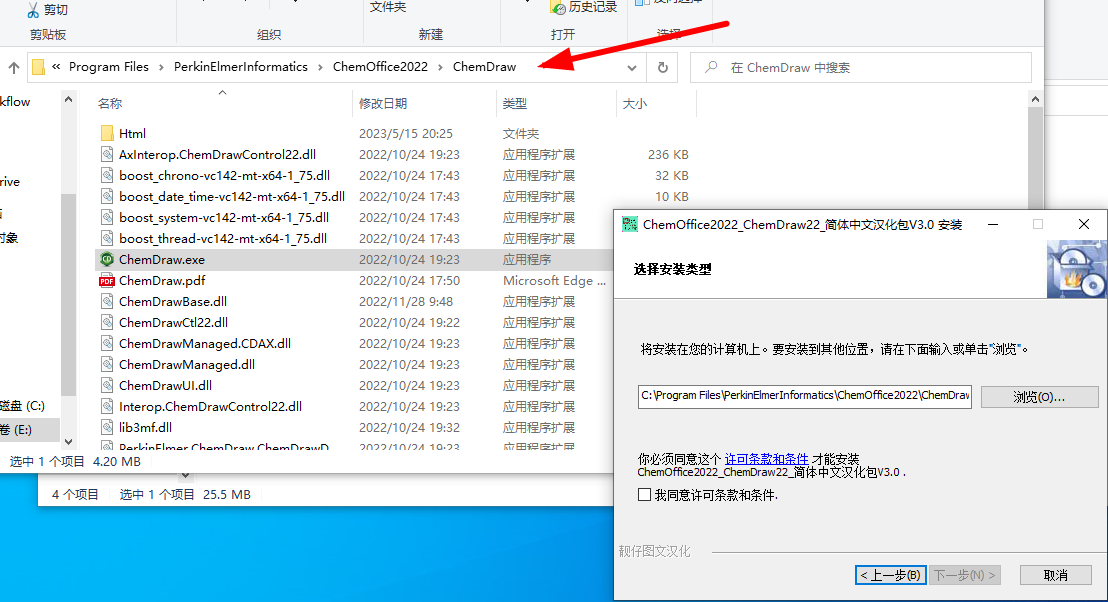This screenshot has height=602, width=1108.
Task: Select ChemDrawManaged.dll file name
Action: click(187, 365)
